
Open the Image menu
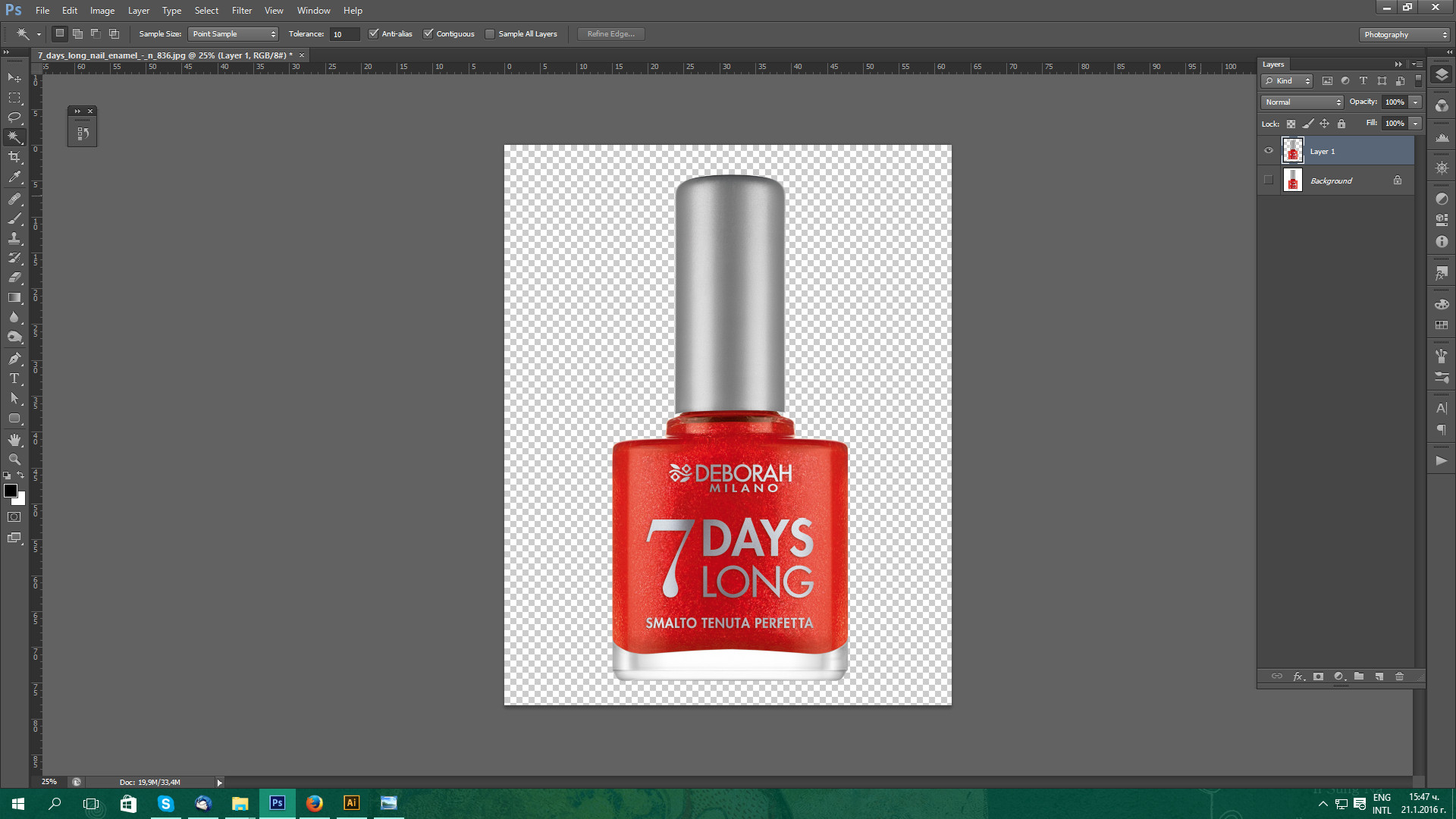click(x=102, y=11)
